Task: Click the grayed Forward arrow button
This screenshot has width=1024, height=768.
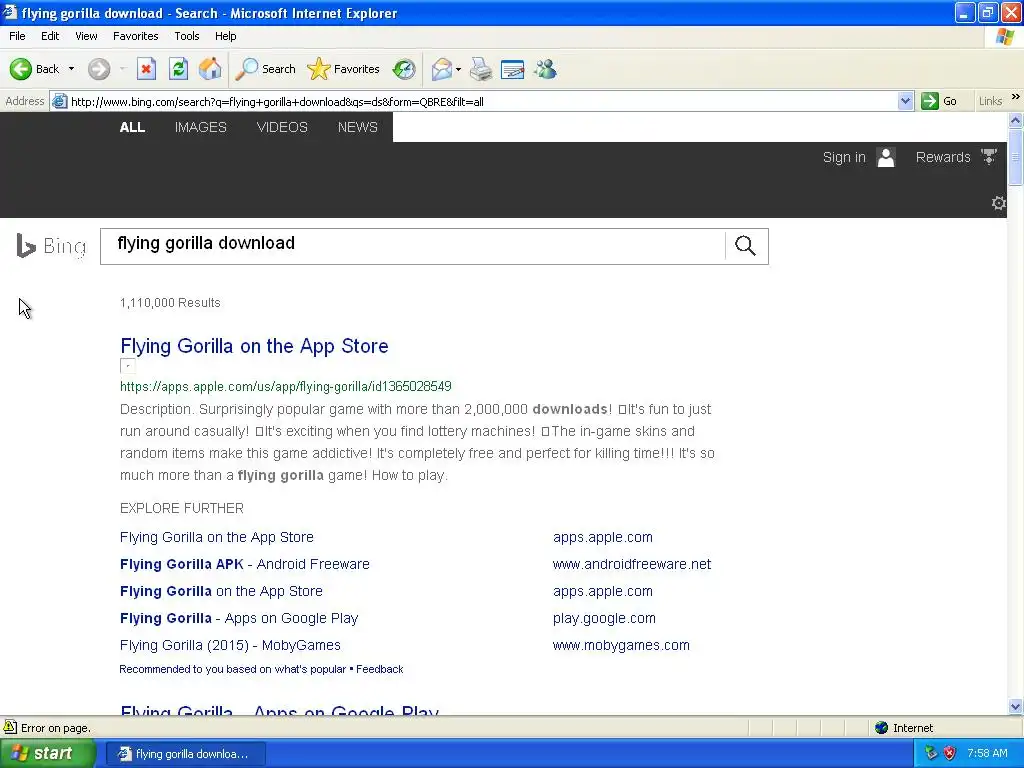Action: pos(99,69)
